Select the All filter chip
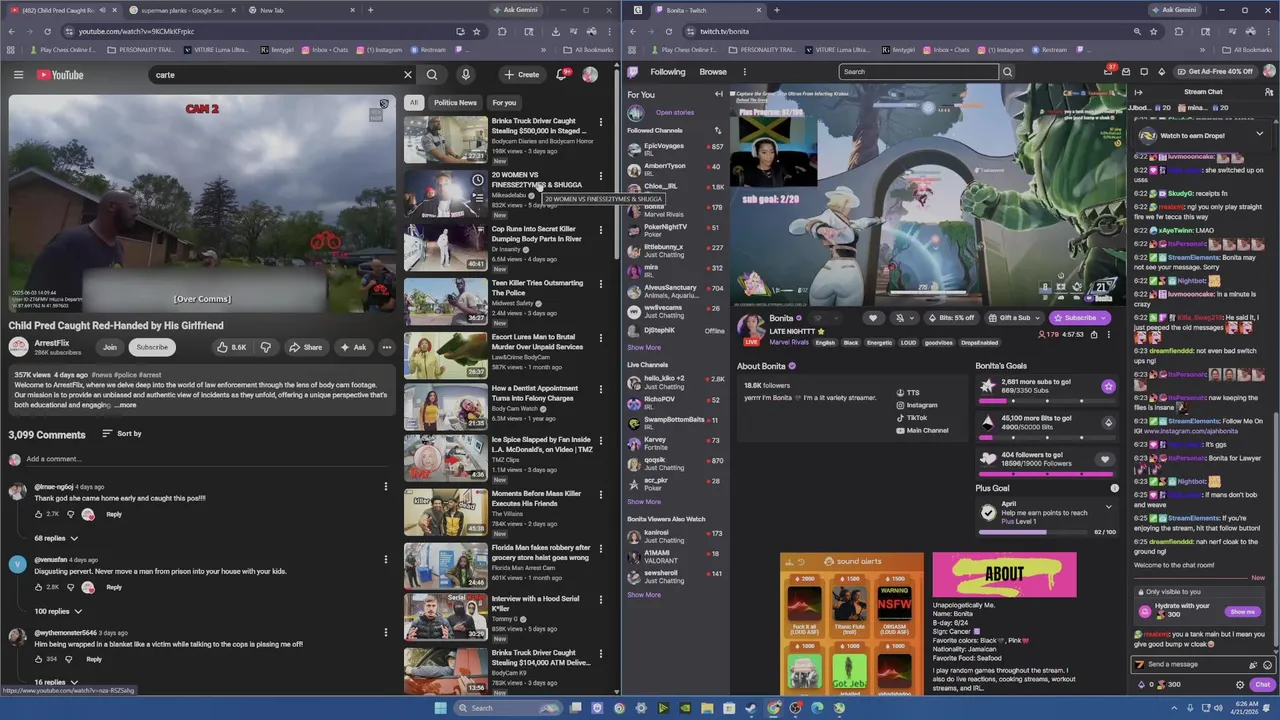This screenshot has height=720, width=1280. [x=413, y=102]
